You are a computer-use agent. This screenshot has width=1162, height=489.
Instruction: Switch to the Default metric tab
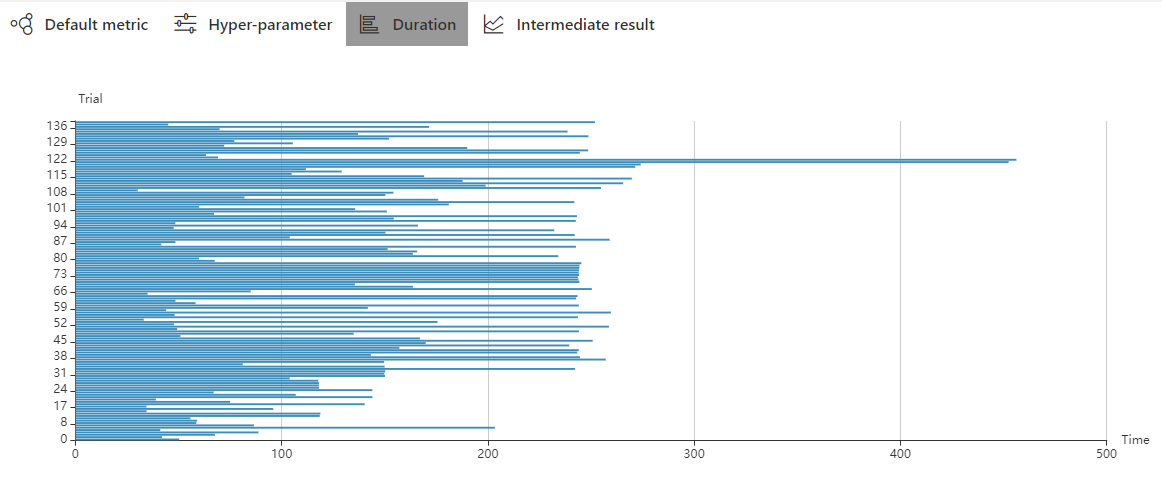(96, 24)
